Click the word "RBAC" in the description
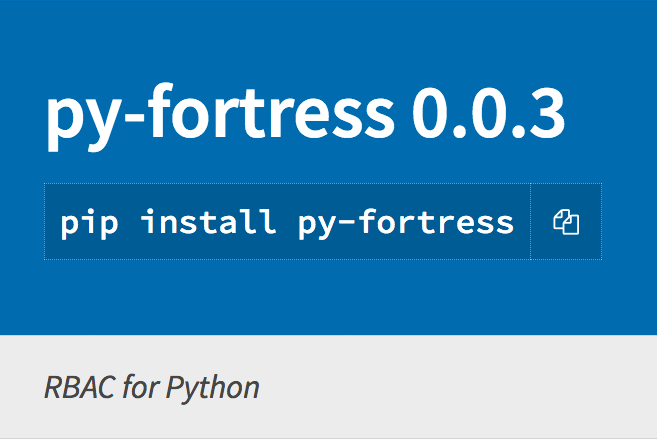This screenshot has height=440, width=657. click(74, 387)
